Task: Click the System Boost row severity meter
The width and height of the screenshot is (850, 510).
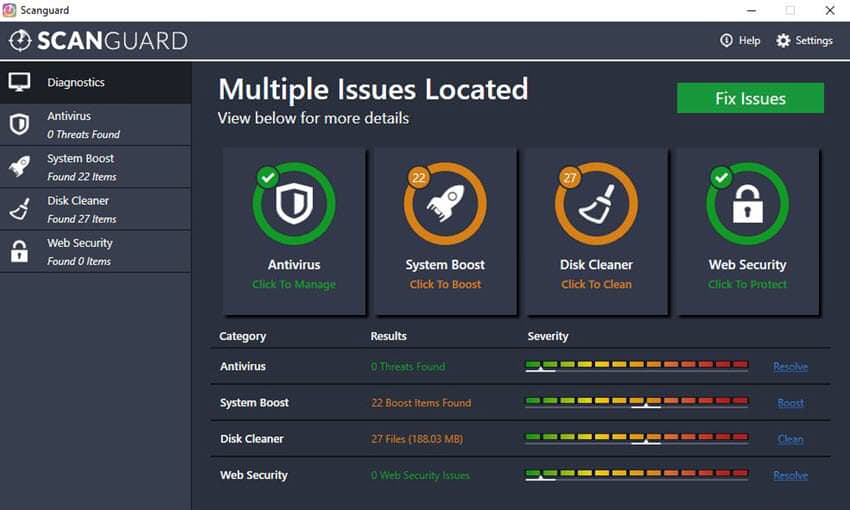Action: (x=636, y=402)
